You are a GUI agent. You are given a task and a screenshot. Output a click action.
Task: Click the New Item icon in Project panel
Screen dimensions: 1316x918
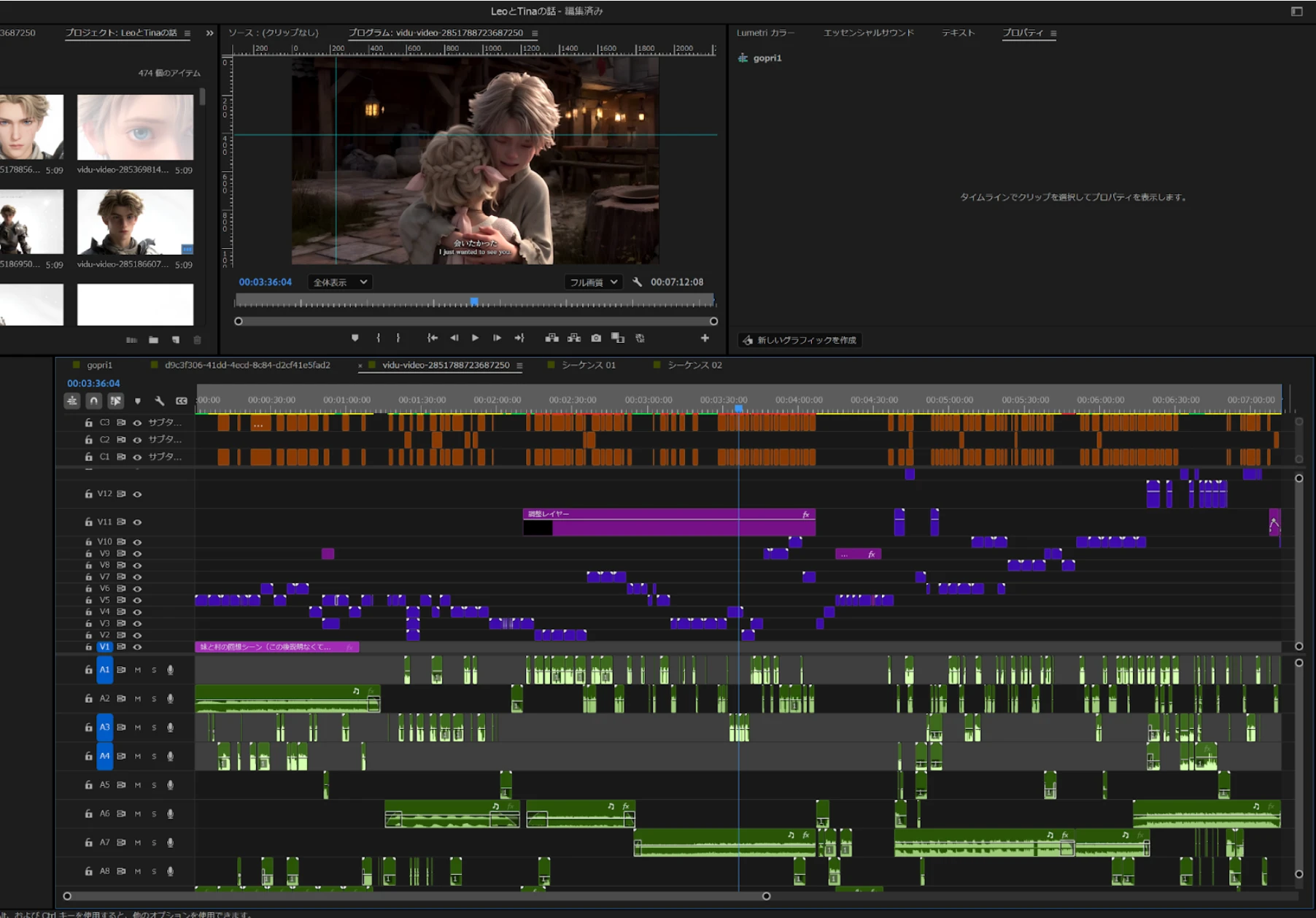pos(175,340)
